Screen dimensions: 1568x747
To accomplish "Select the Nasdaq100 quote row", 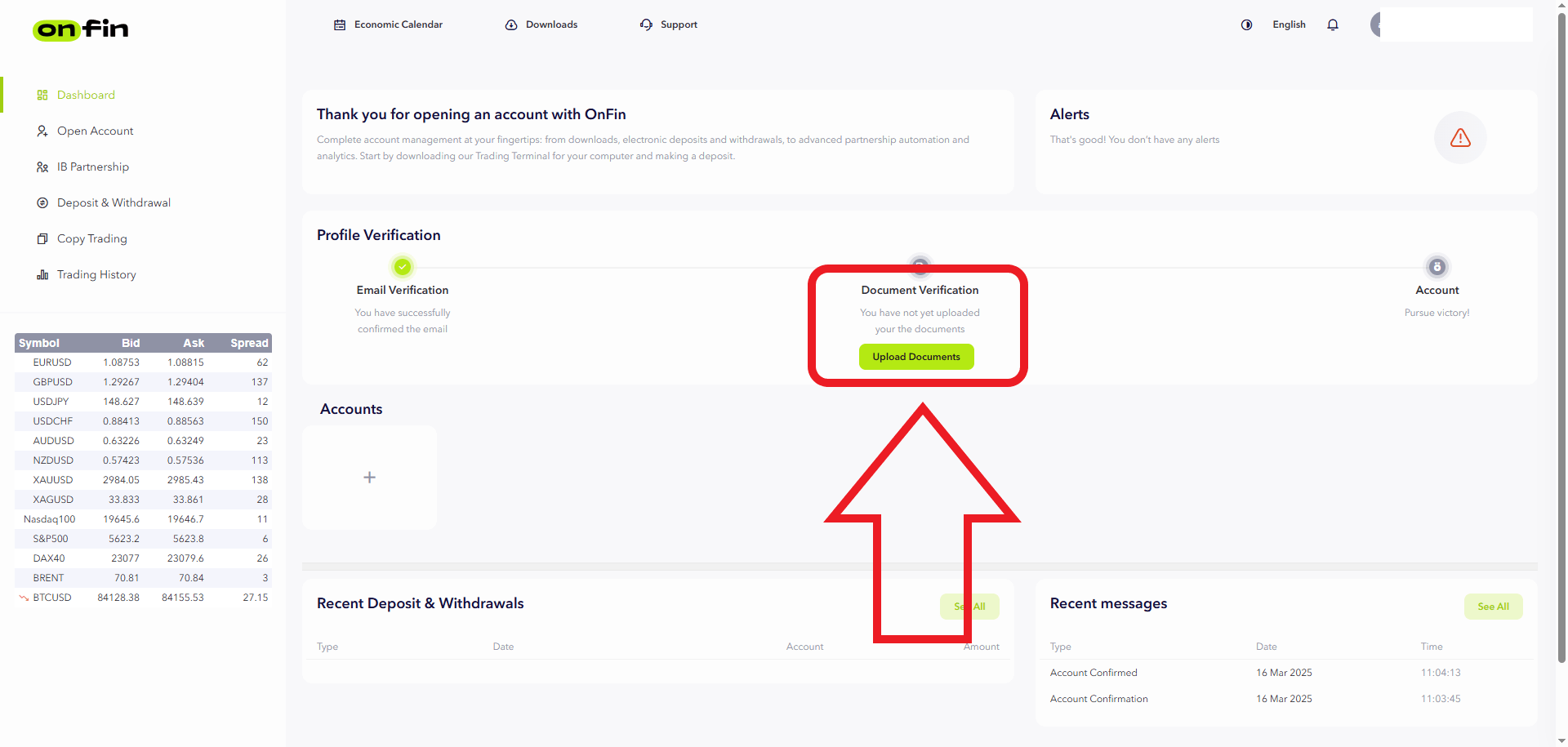I will click(x=143, y=519).
